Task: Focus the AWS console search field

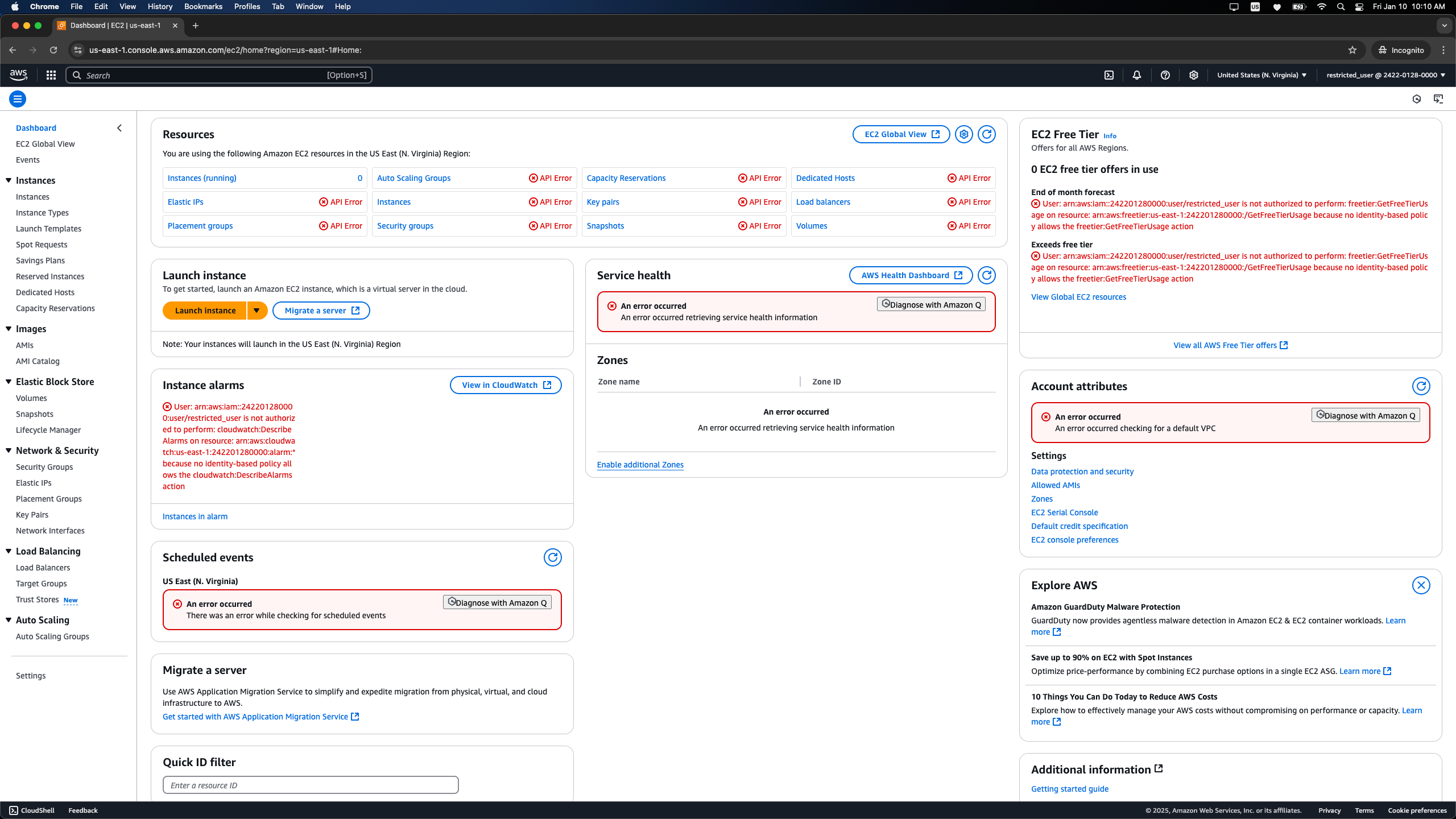Action: [x=219, y=75]
